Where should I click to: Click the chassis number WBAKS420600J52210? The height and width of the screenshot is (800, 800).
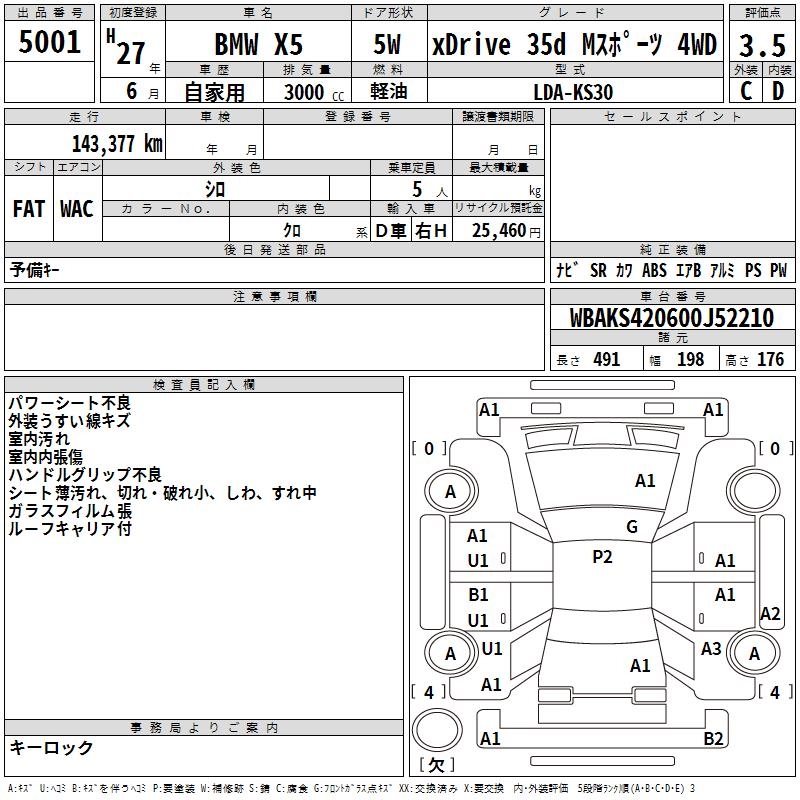672,318
